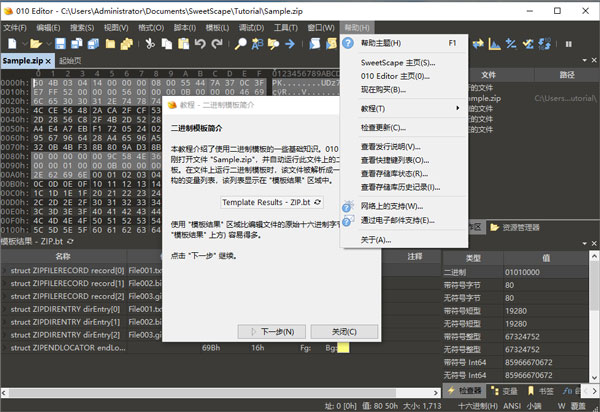
Task: Switch to the 变量 tab
Action: (x=505, y=391)
